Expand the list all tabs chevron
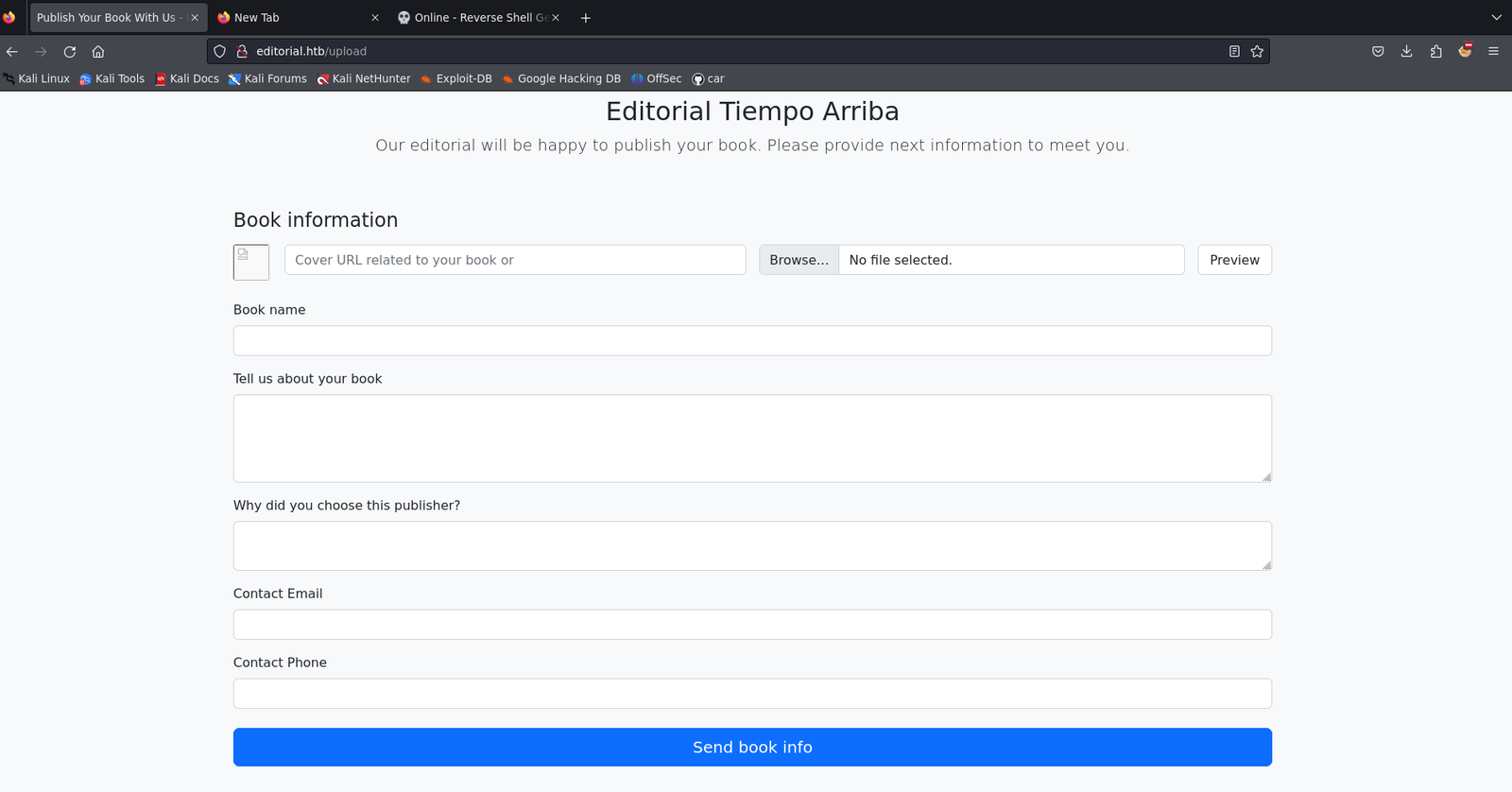Image resolution: width=1512 pixels, height=792 pixels. pyautogui.click(x=1496, y=18)
